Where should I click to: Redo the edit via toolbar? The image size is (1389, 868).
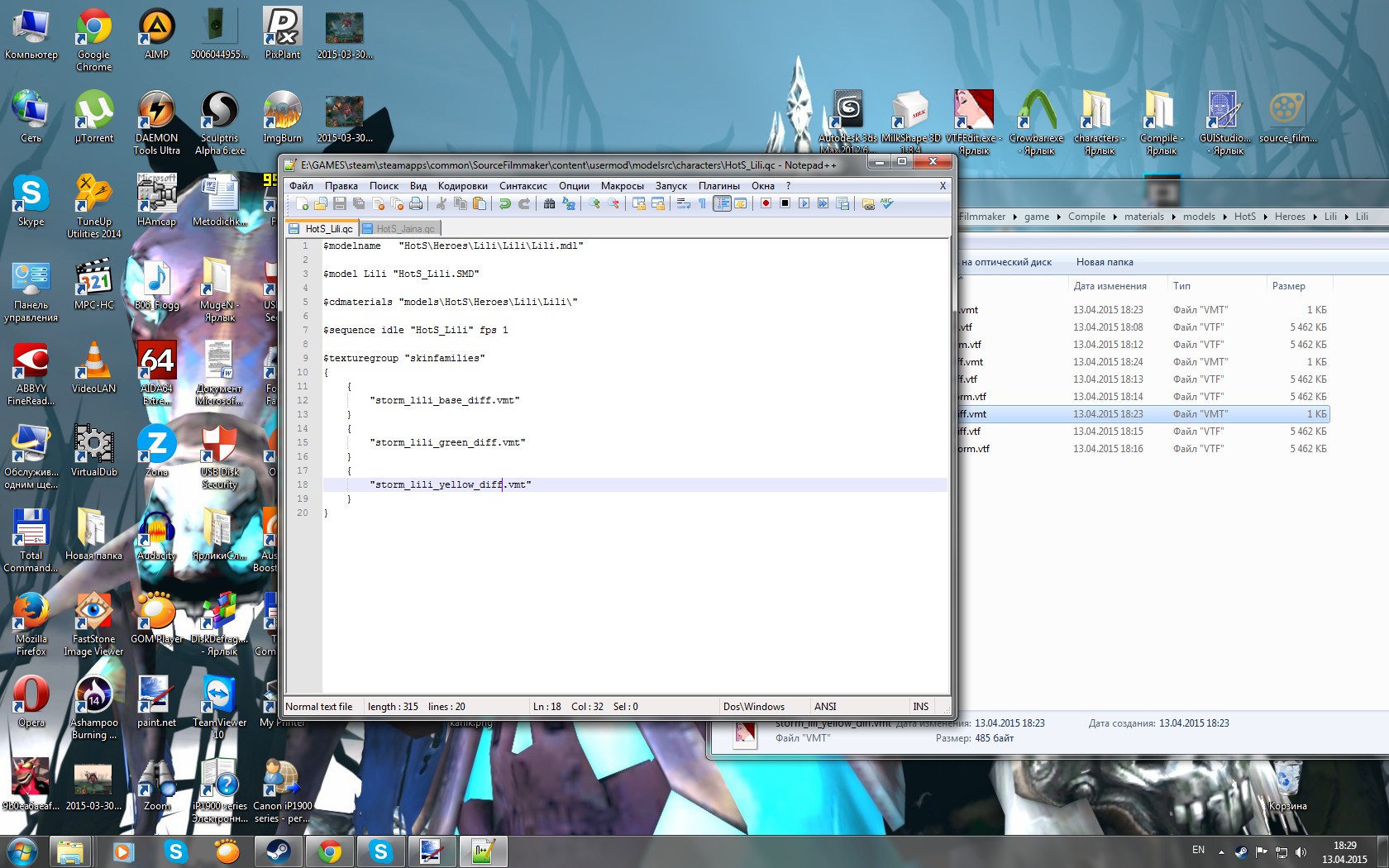[x=523, y=203]
